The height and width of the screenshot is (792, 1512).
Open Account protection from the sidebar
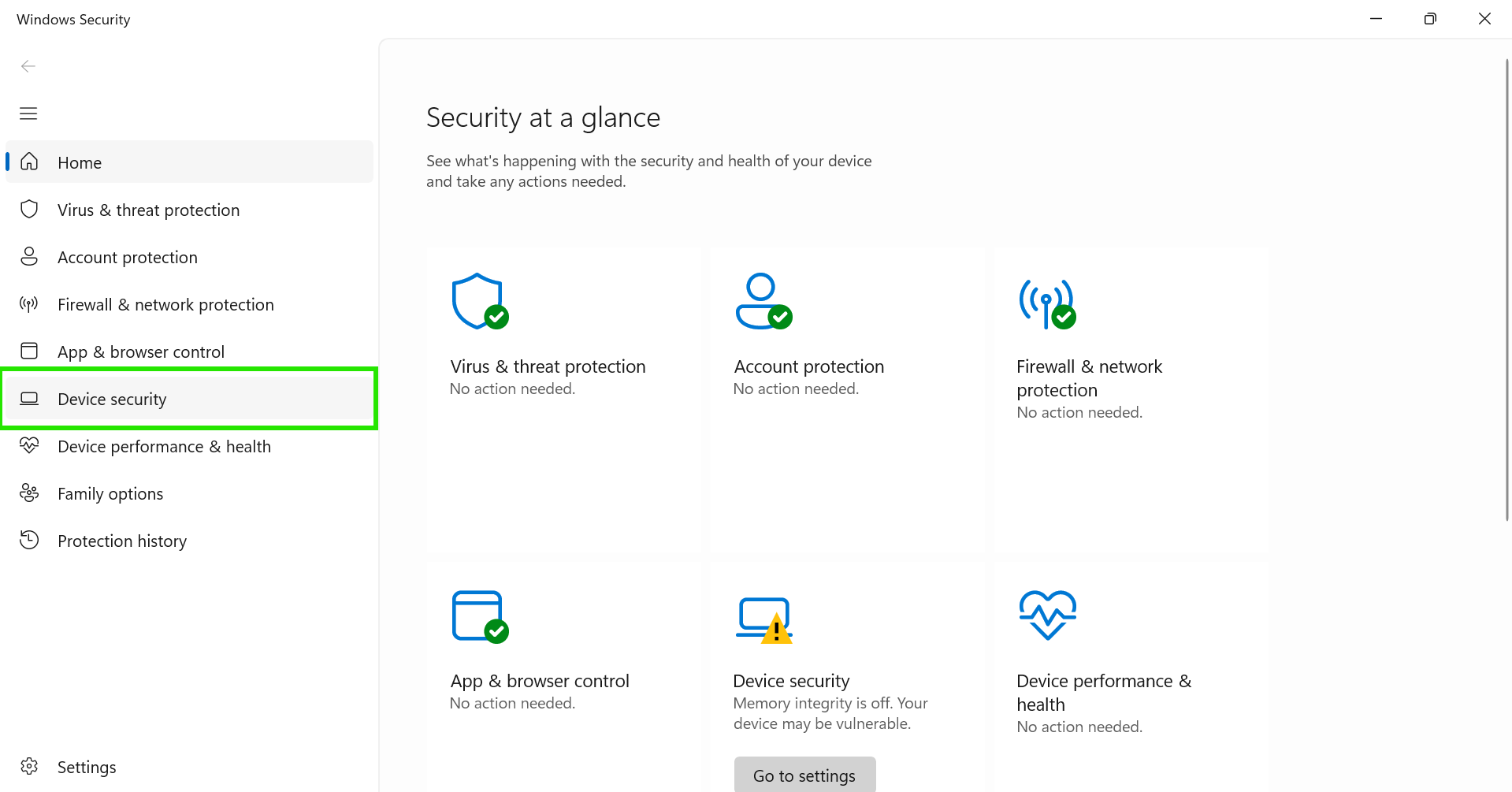tap(189, 257)
